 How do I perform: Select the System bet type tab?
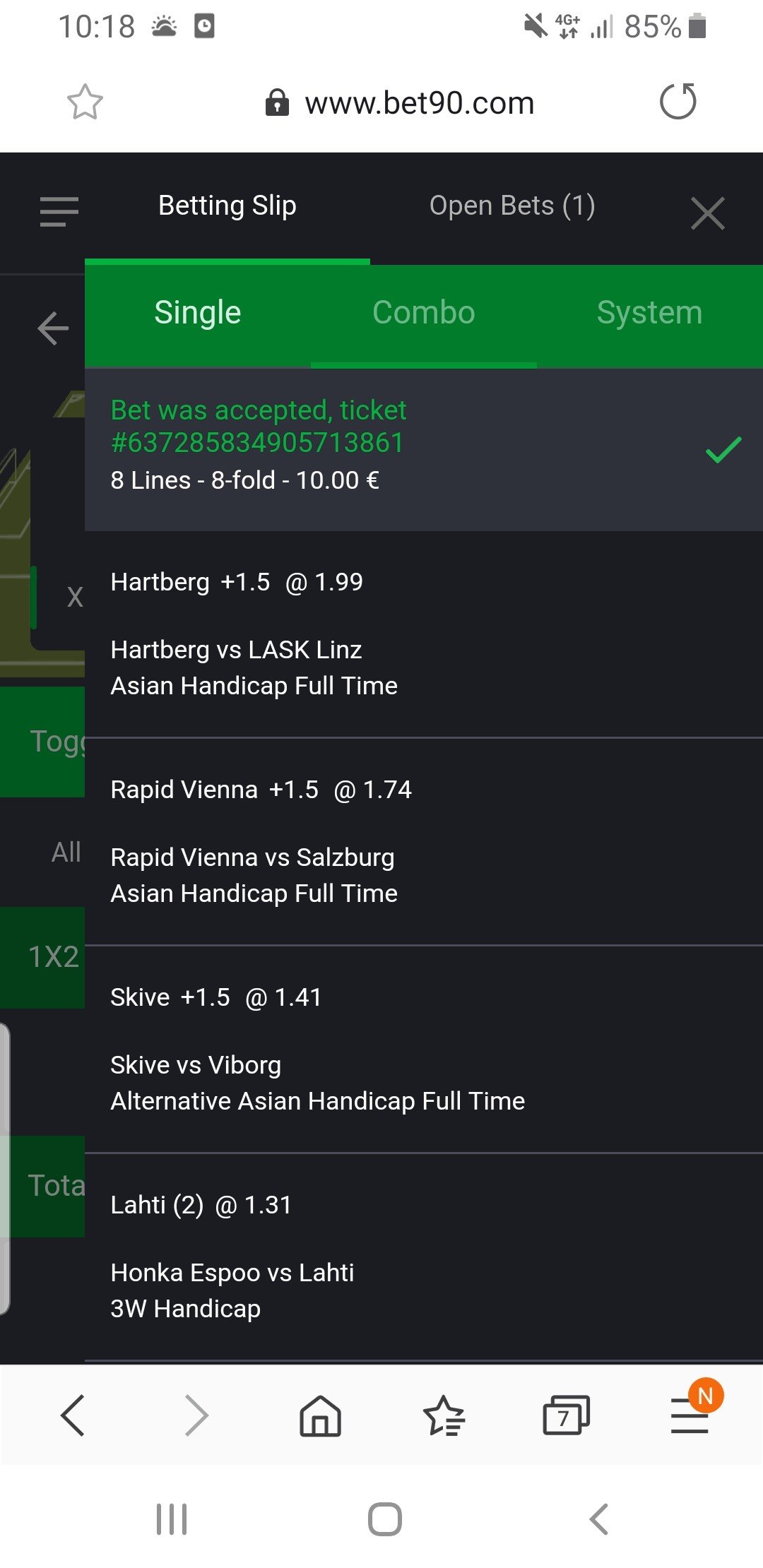coord(649,313)
